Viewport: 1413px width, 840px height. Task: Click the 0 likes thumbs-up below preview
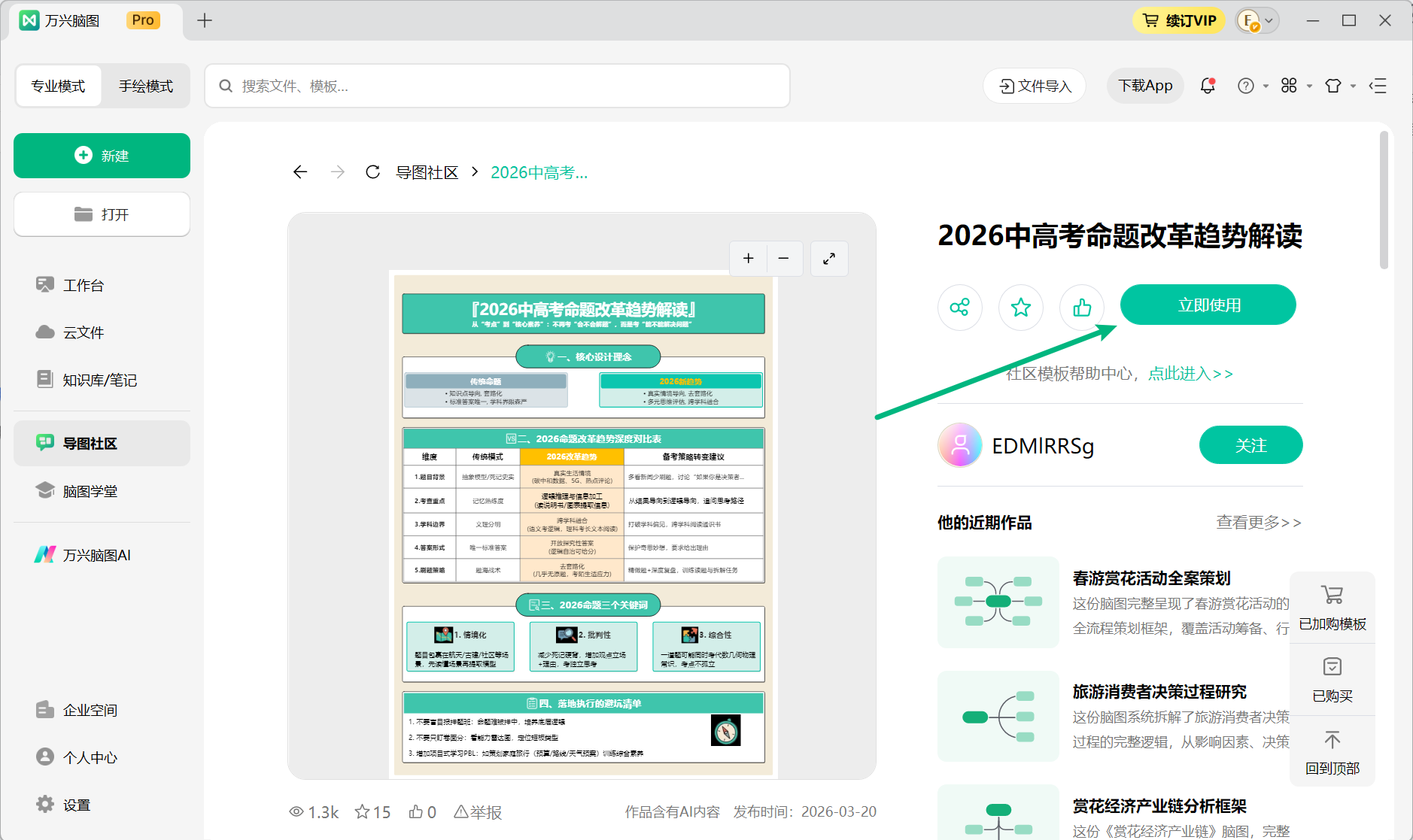click(x=422, y=812)
